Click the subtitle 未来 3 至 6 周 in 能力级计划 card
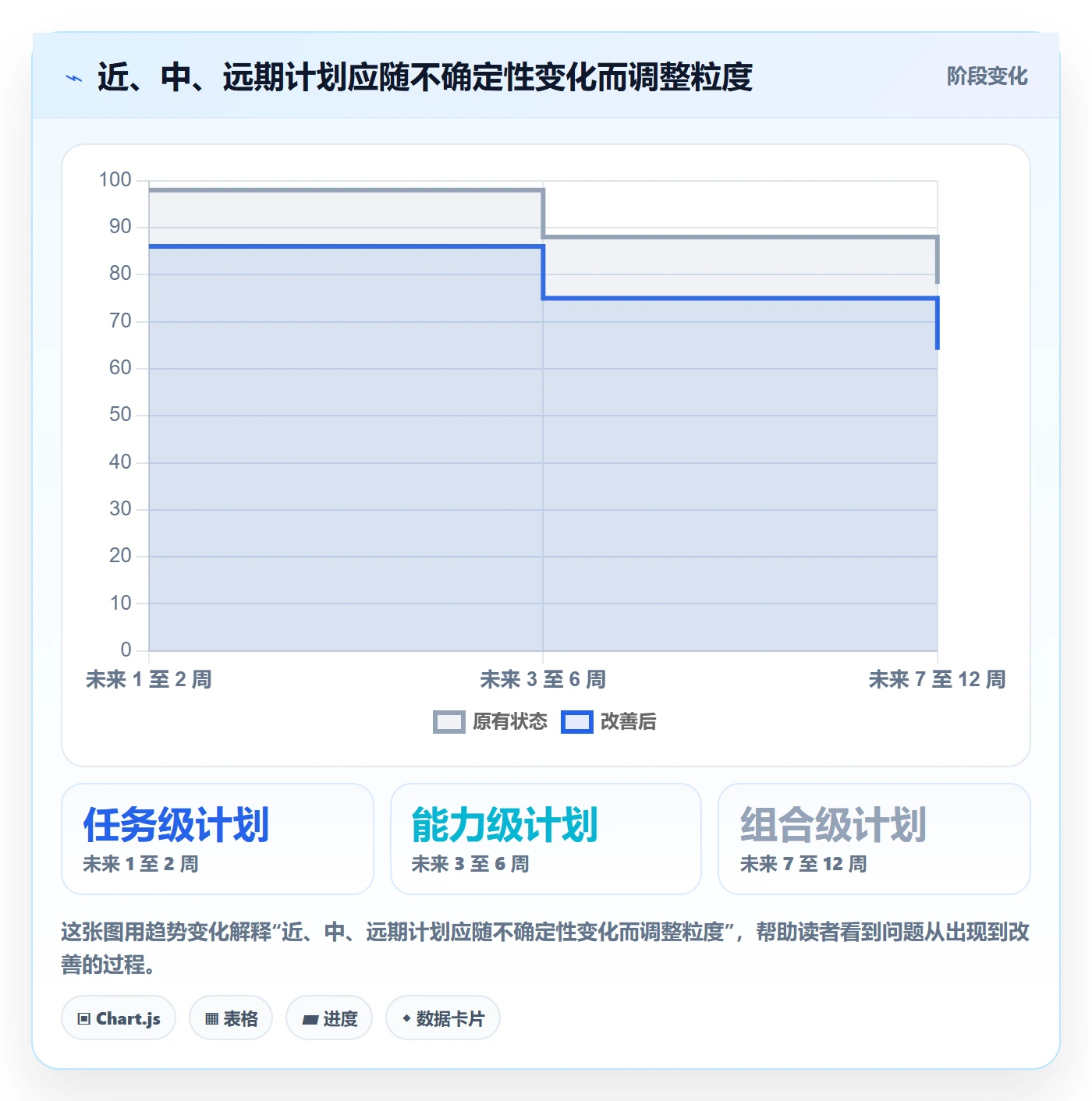Image resolution: width=1092 pixels, height=1101 pixels. click(470, 864)
